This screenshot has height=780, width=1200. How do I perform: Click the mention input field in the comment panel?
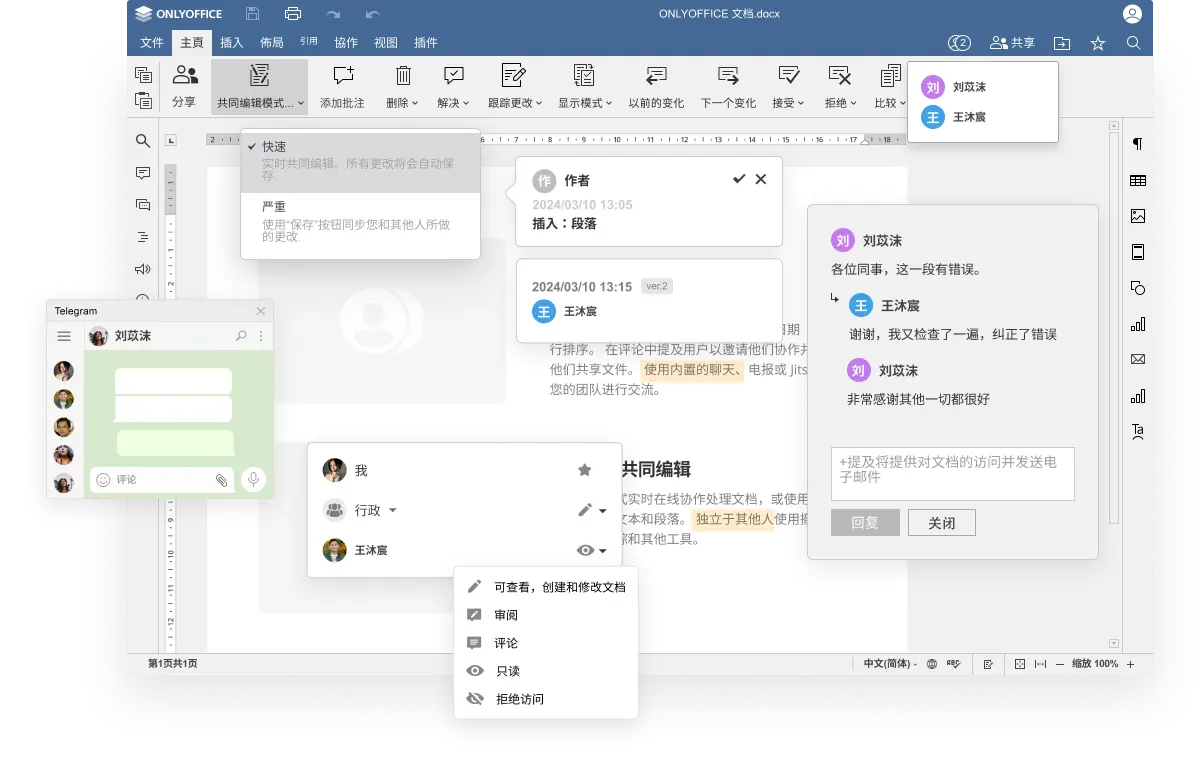coord(951,473)
